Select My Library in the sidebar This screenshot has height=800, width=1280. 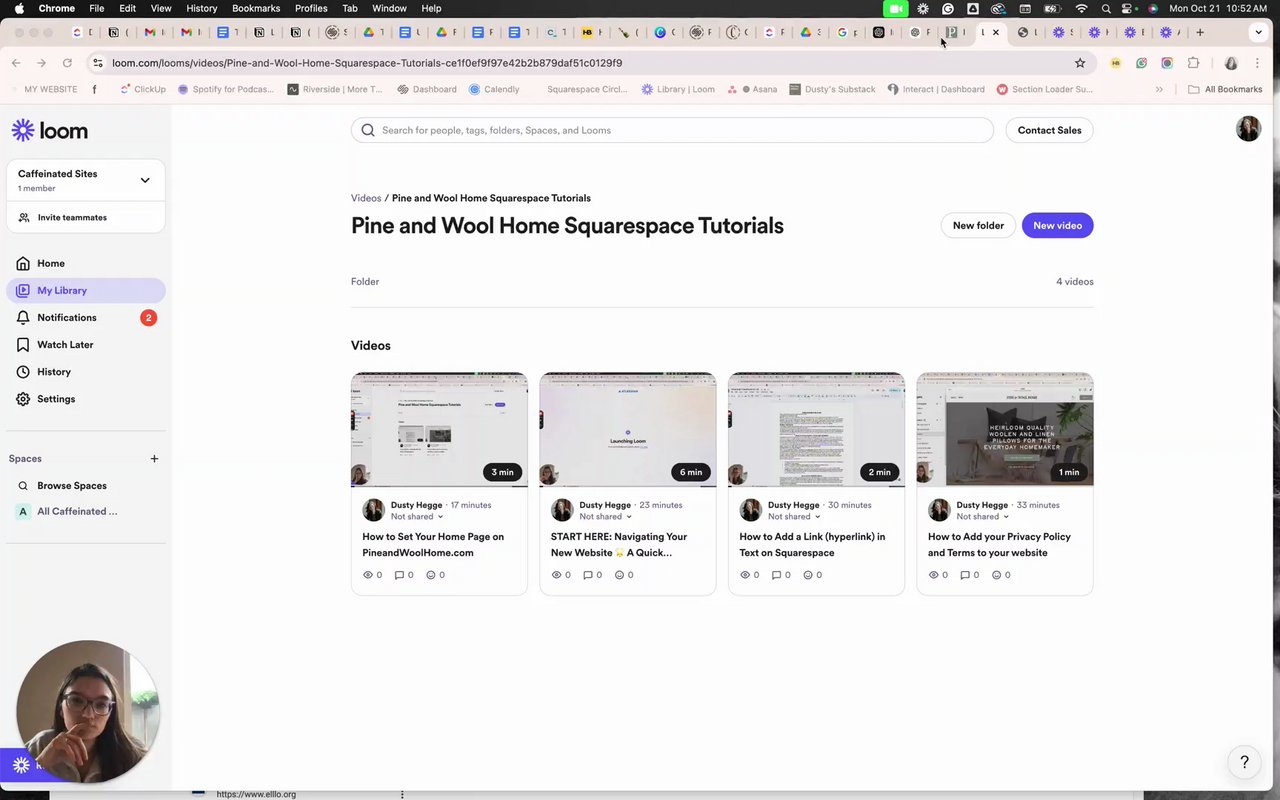pyautogui.click(x=86, y=290)
